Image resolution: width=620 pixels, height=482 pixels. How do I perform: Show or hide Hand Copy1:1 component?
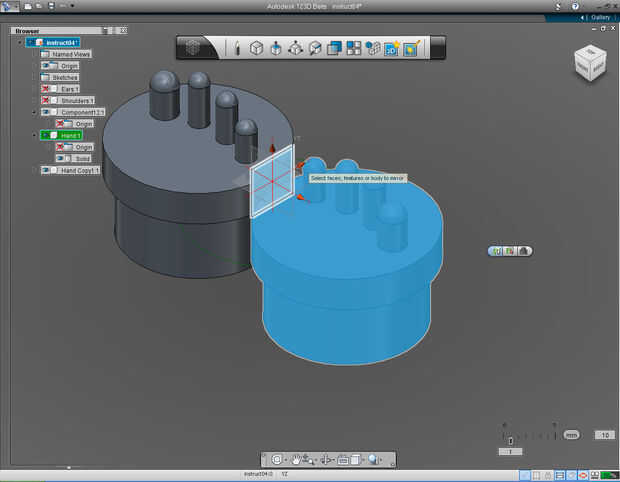(47, 170)
